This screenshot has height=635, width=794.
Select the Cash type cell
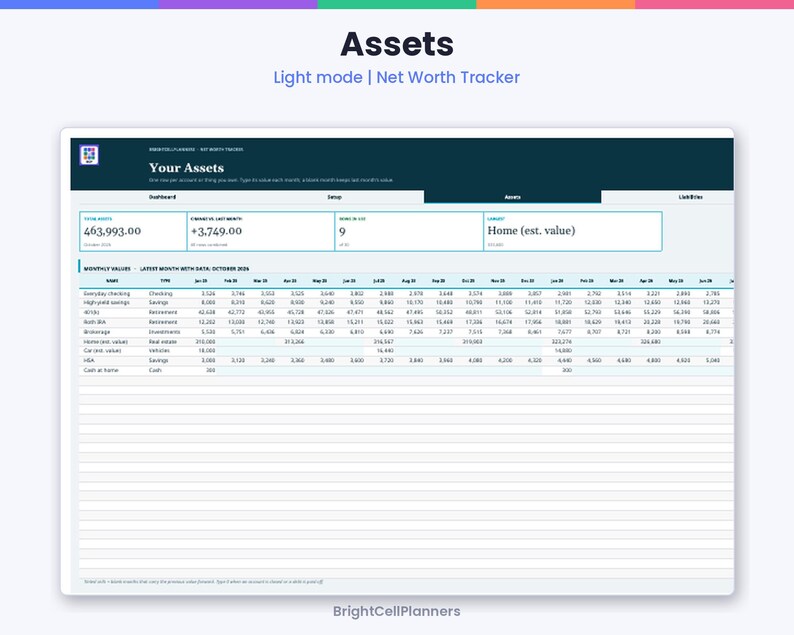(x=155, y=370)
